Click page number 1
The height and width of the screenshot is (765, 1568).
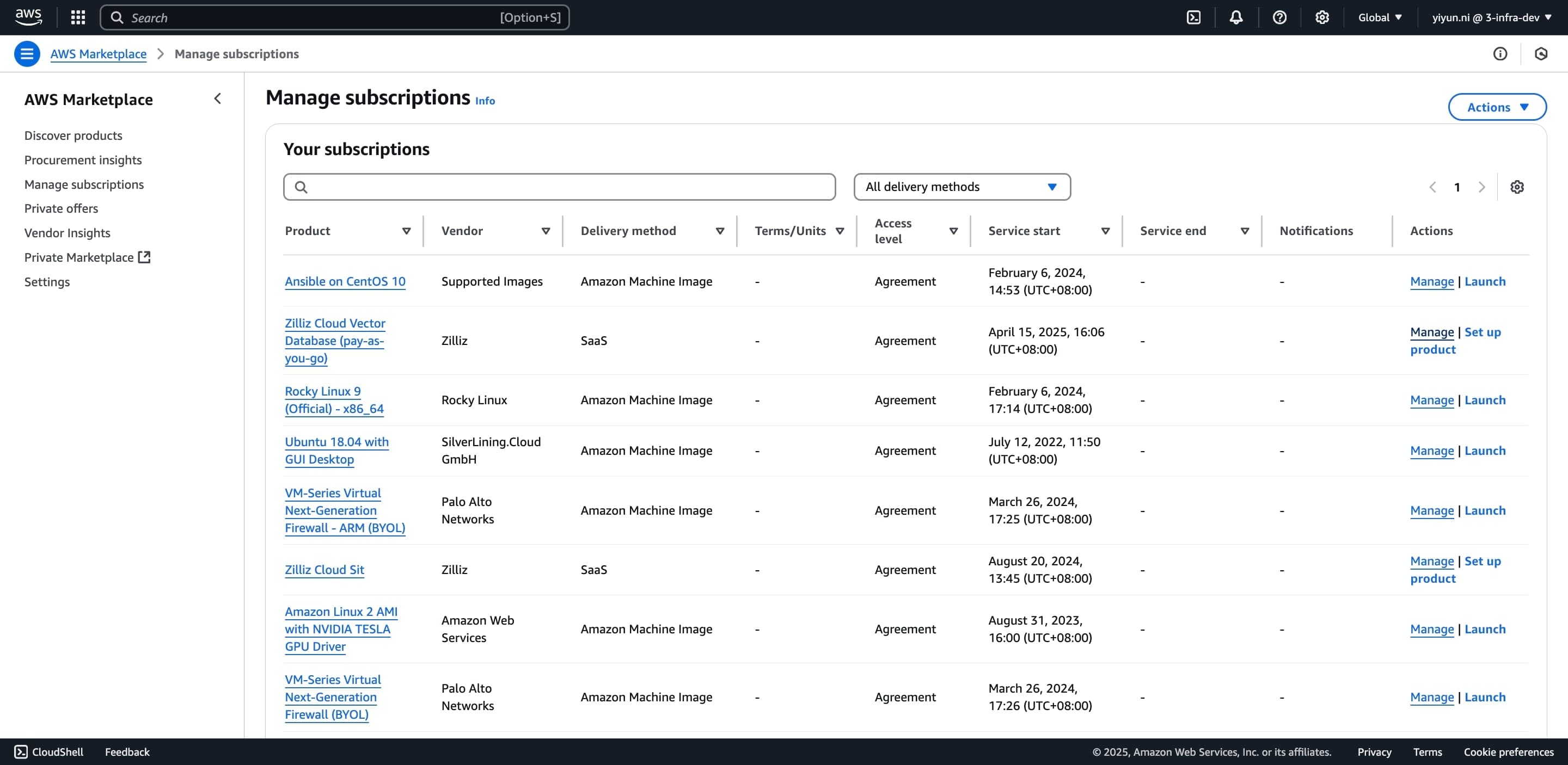[x=1456, y=187]
